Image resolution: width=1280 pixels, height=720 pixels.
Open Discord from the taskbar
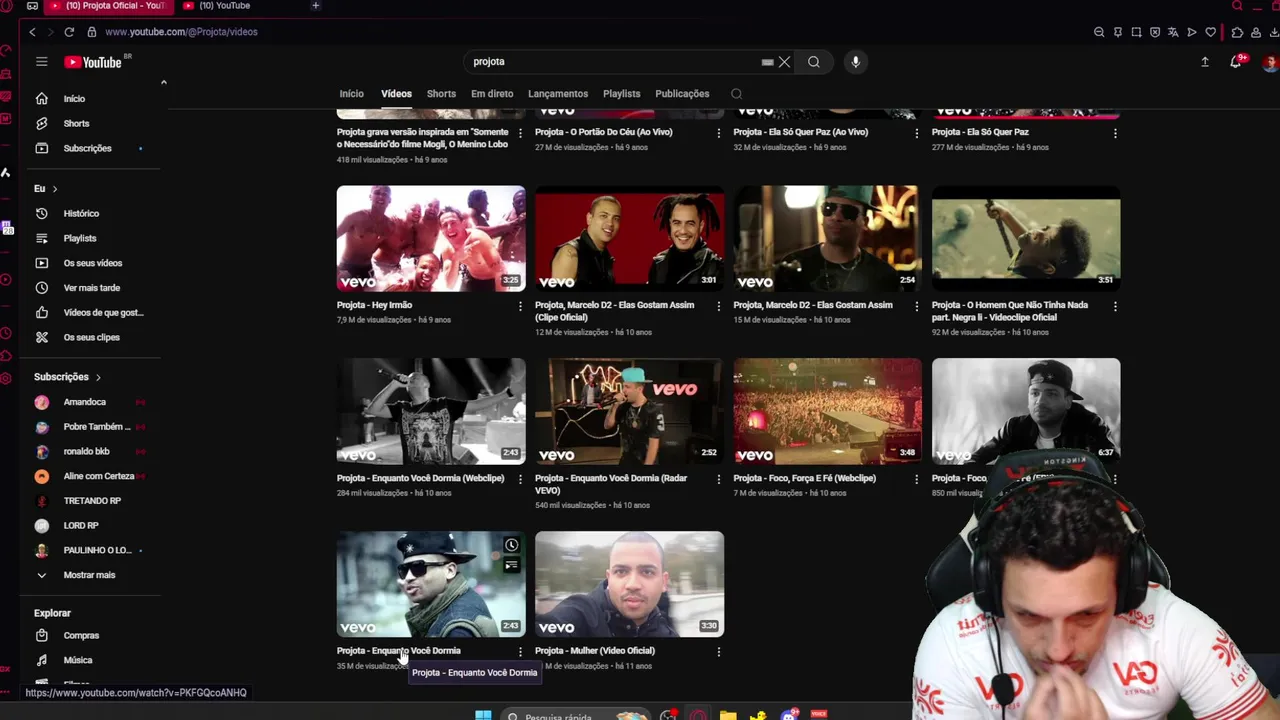tap(789, 715)
